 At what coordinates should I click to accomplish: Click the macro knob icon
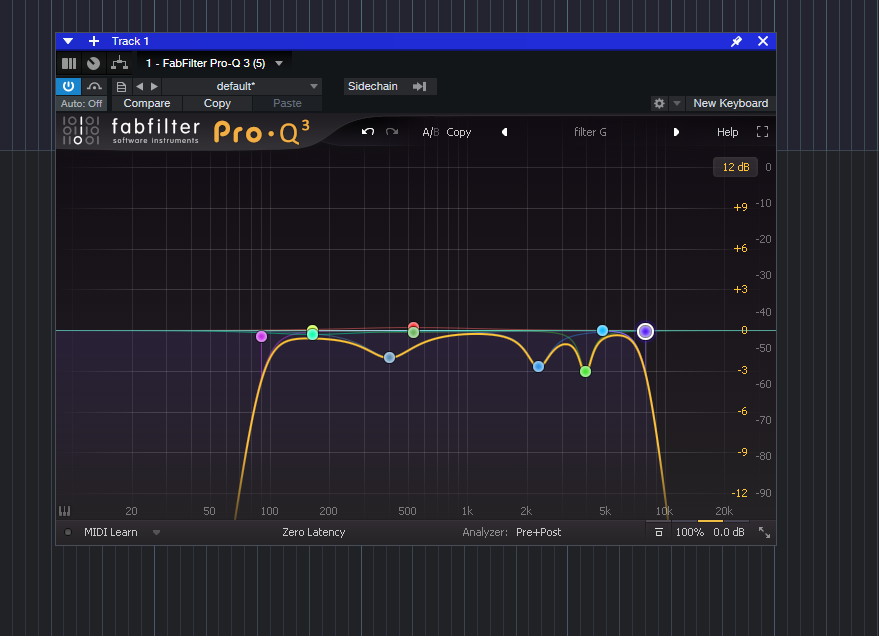[94, 63]
